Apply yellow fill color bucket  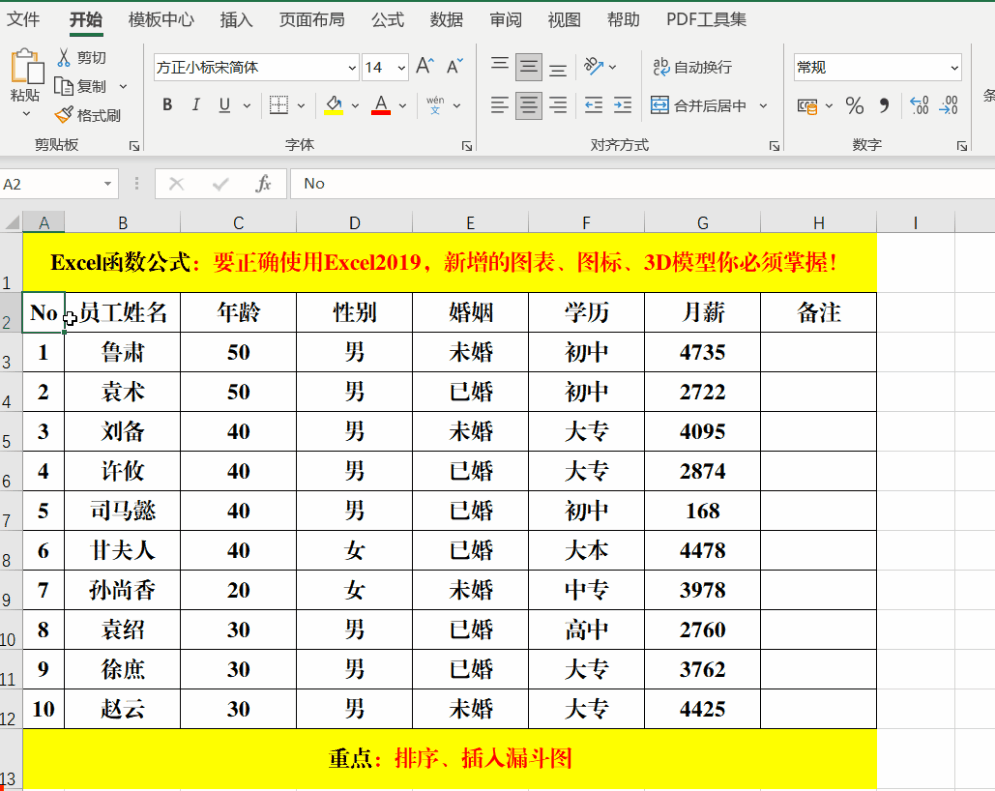[x=334, y=105]
